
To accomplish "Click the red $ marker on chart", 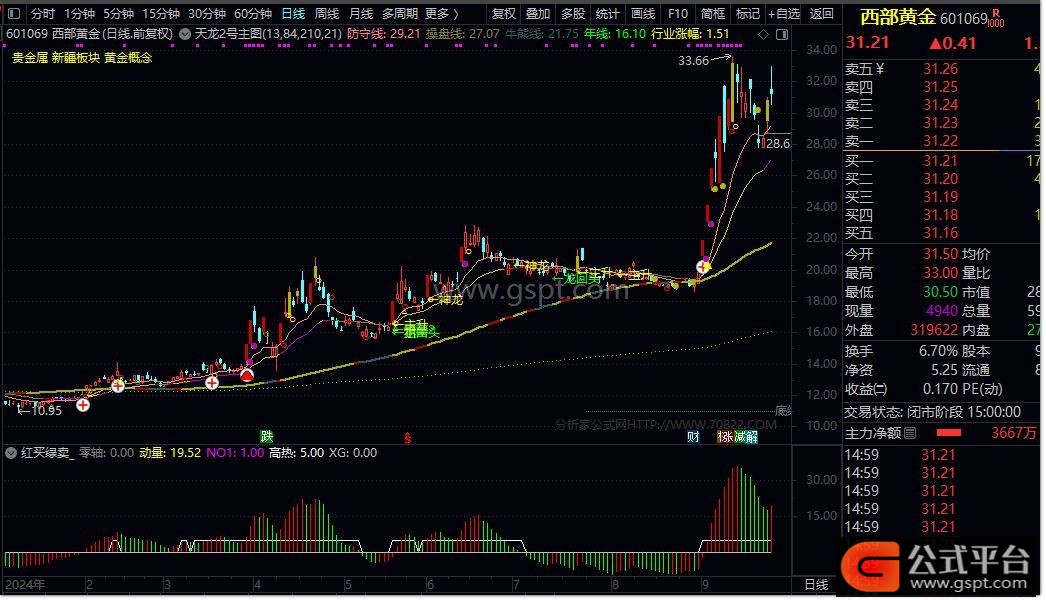I will coord(407,437).
